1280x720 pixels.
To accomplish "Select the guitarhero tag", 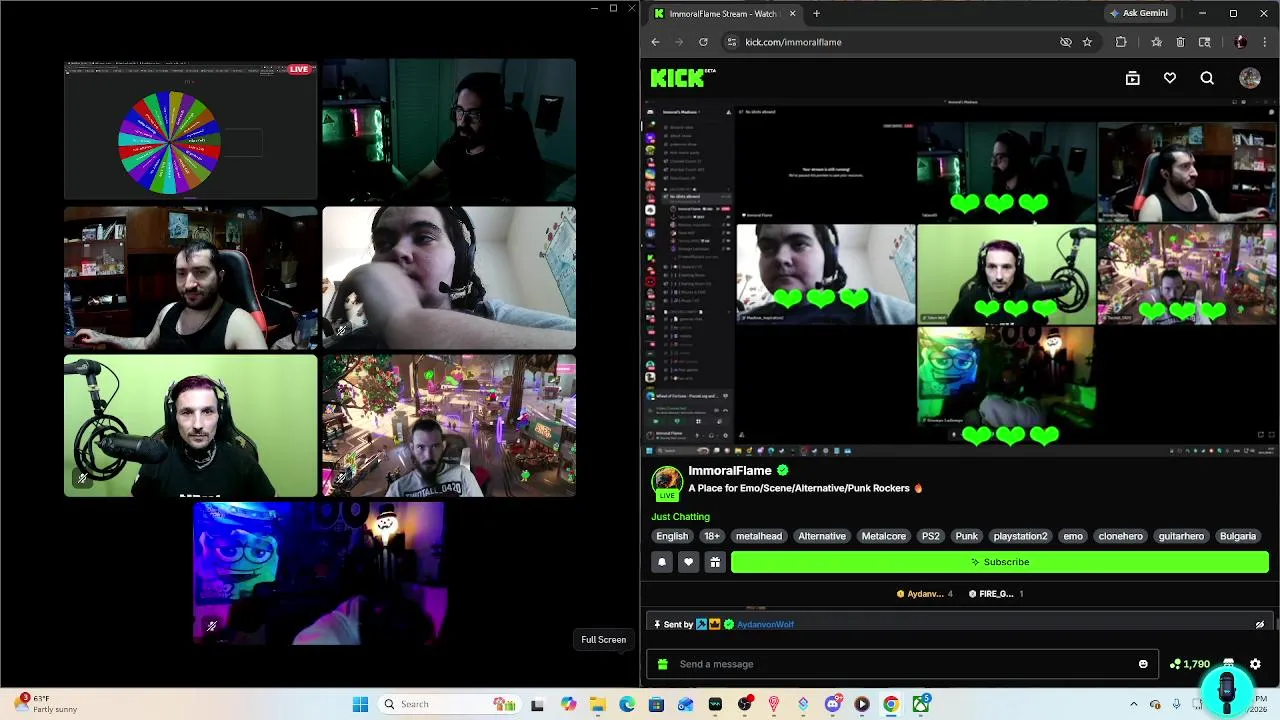I will pos(1181,536).
